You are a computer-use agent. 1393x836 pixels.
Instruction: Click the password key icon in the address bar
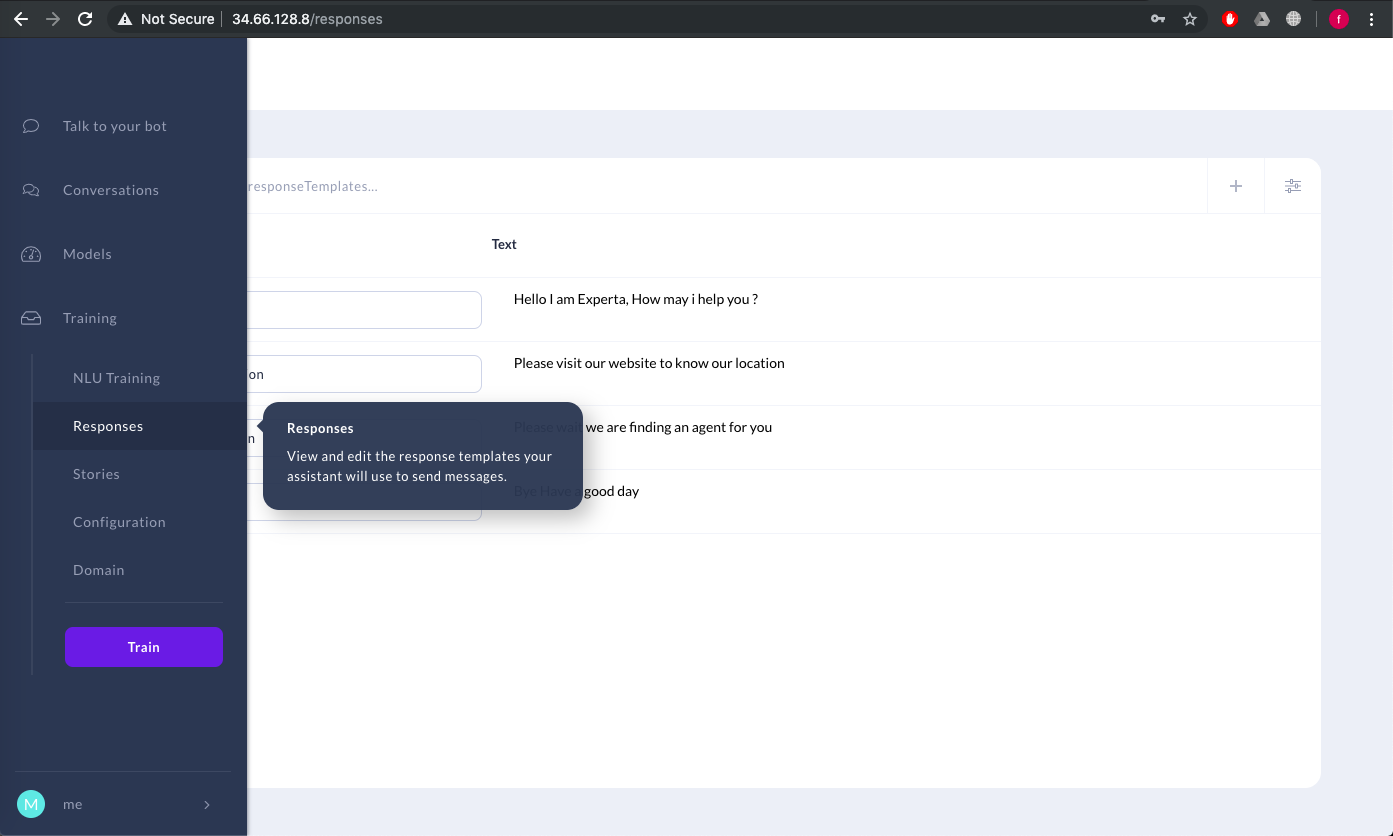pyautogui.click(x=1157, y=18)
